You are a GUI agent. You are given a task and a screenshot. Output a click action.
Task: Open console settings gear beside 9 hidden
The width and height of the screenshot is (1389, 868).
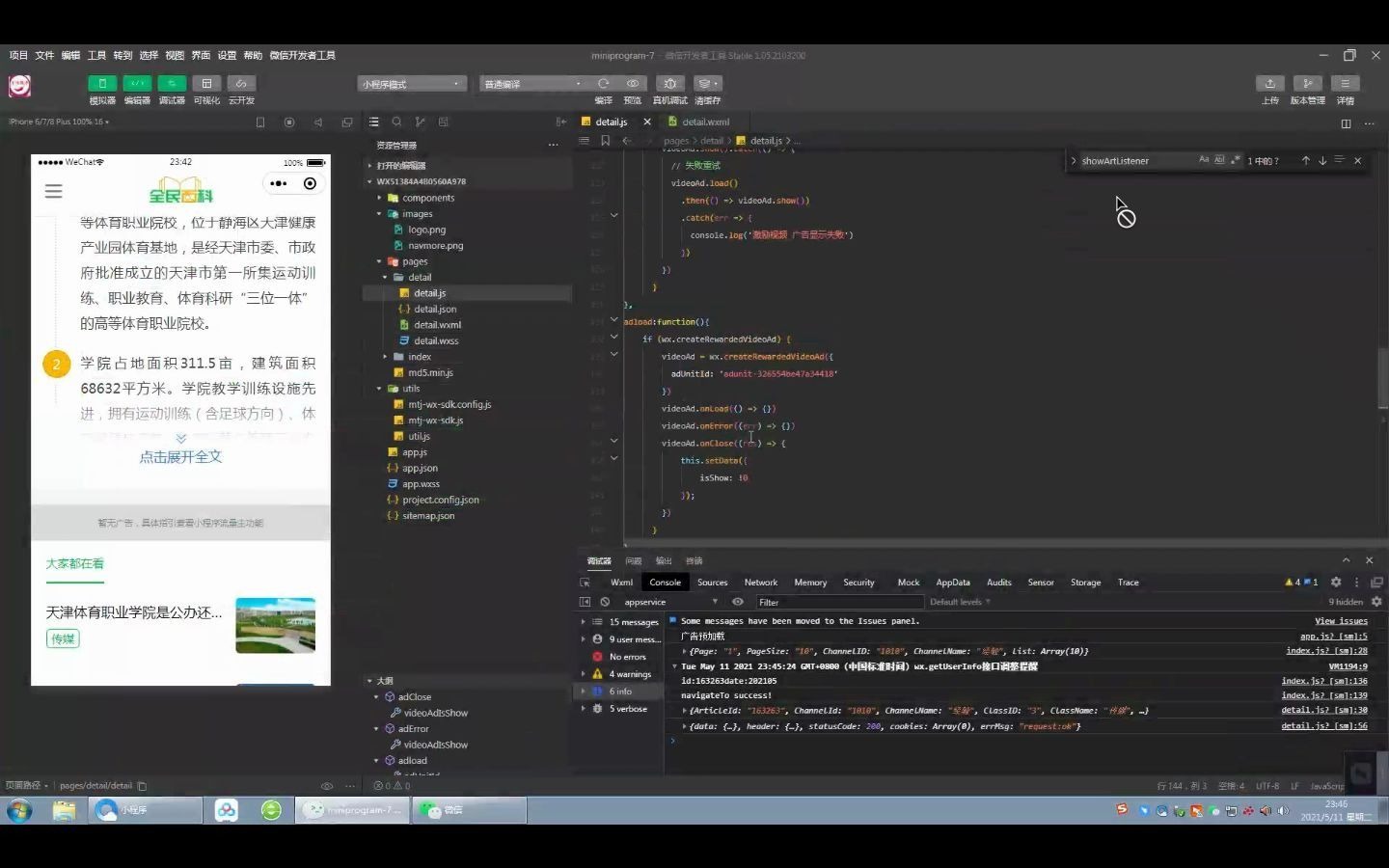[1376, 602]
